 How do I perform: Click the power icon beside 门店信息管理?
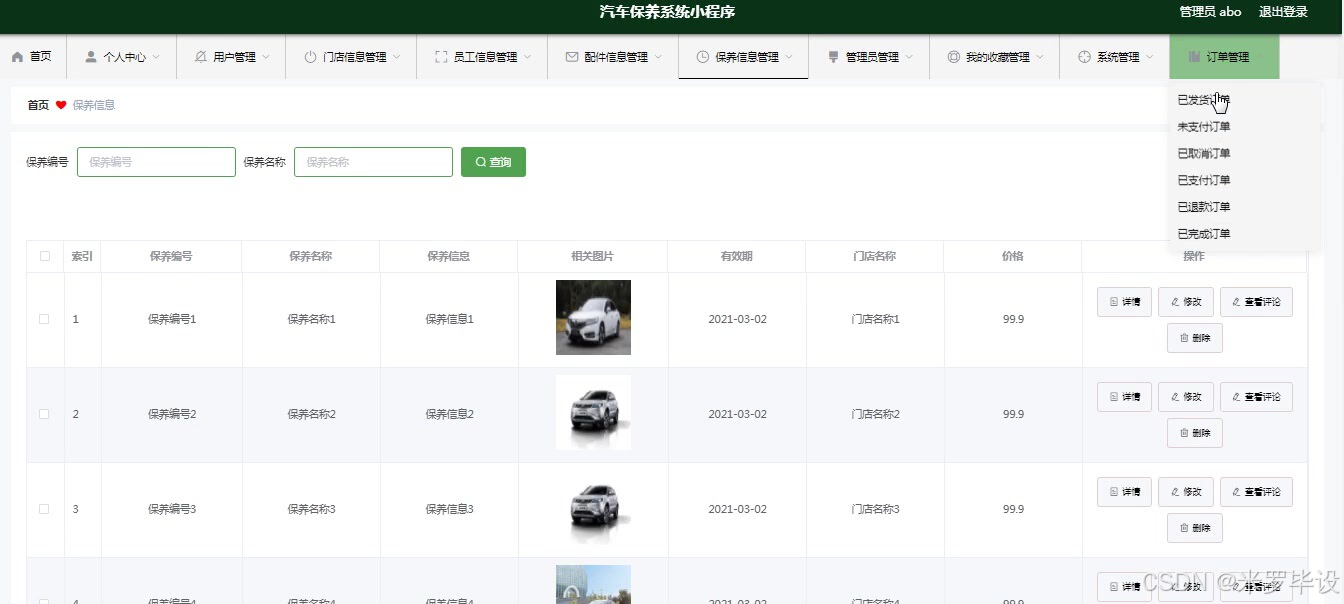(x=310, y=58)
